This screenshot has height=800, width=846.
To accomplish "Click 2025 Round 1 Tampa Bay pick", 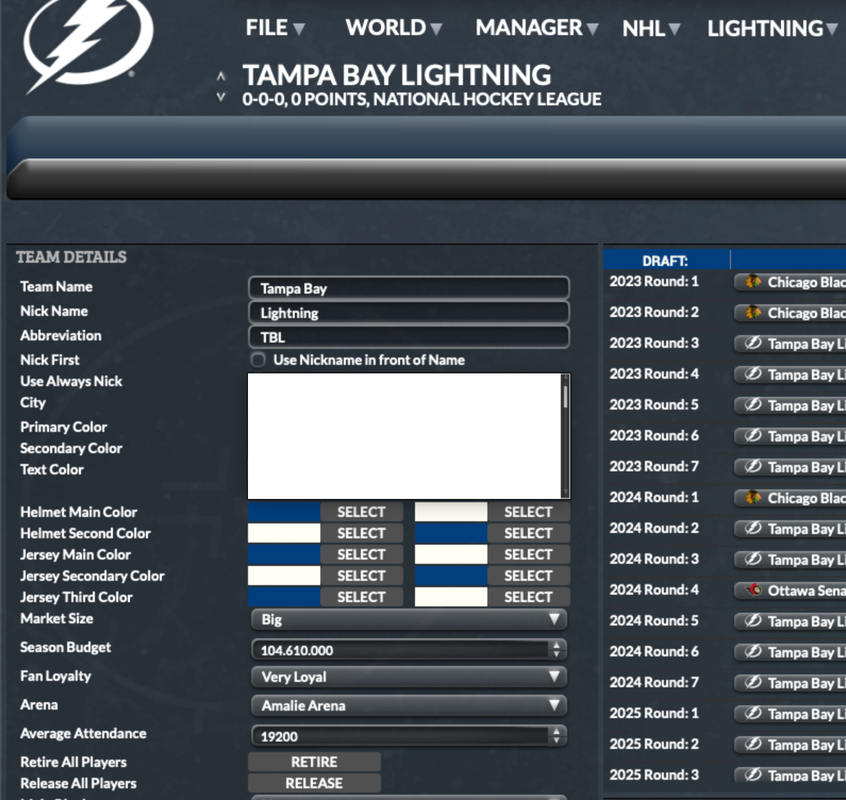I will (790, 714).
